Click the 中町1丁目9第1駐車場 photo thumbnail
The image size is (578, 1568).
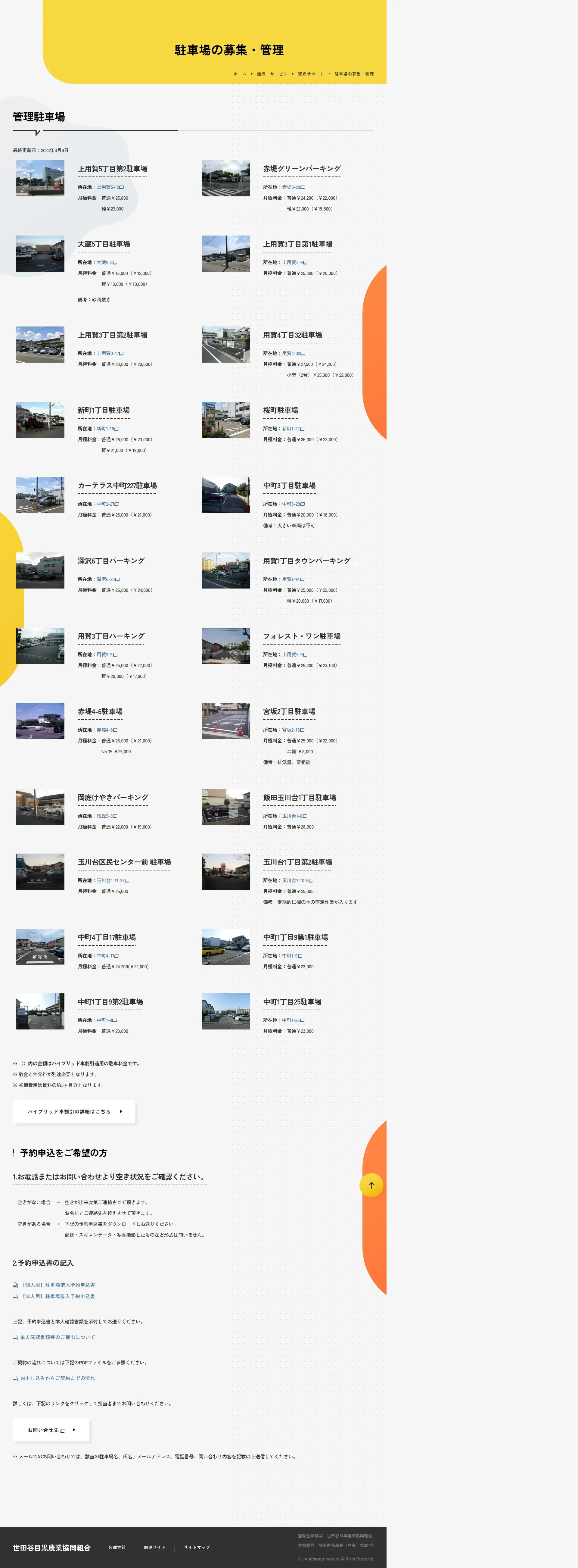(226, 947)
